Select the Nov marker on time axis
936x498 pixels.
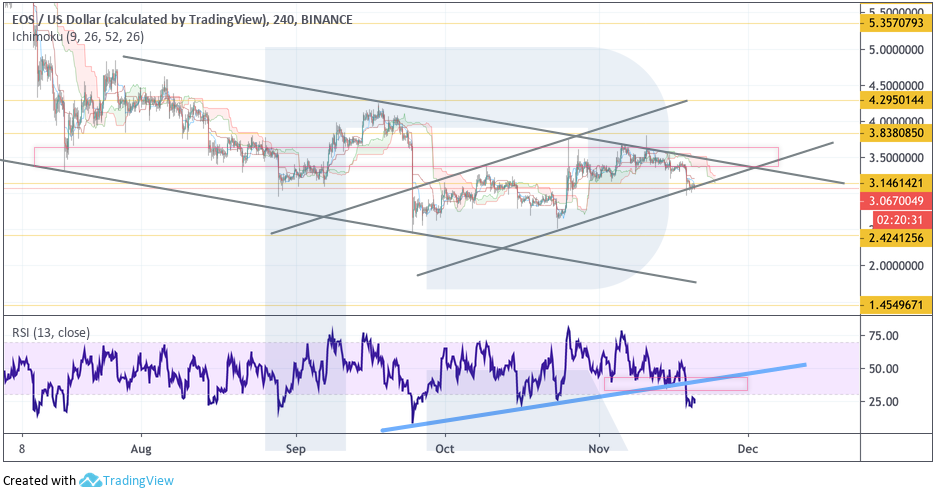(599, 450)
